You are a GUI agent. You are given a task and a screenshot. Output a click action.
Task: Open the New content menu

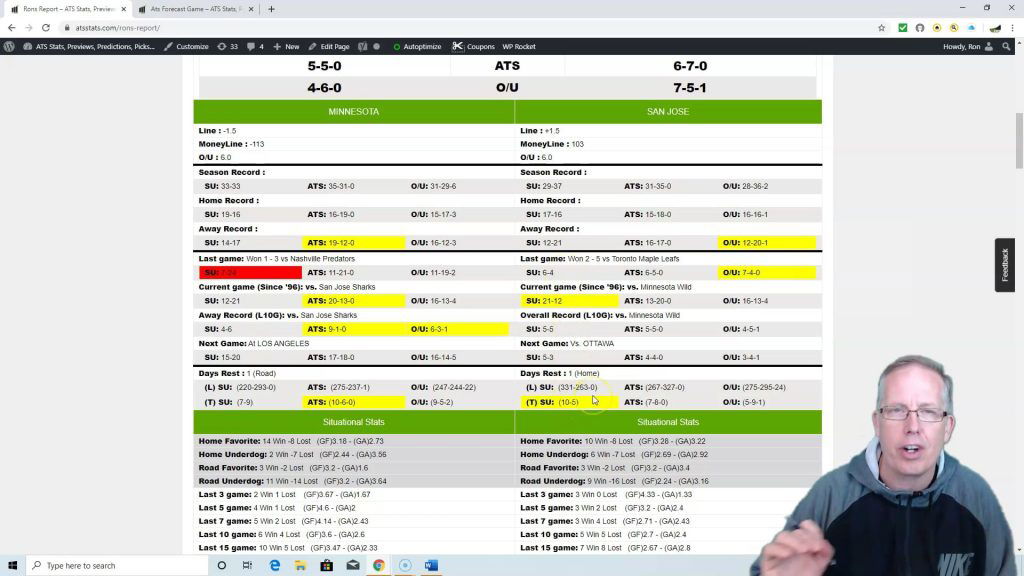coord(286,46)
